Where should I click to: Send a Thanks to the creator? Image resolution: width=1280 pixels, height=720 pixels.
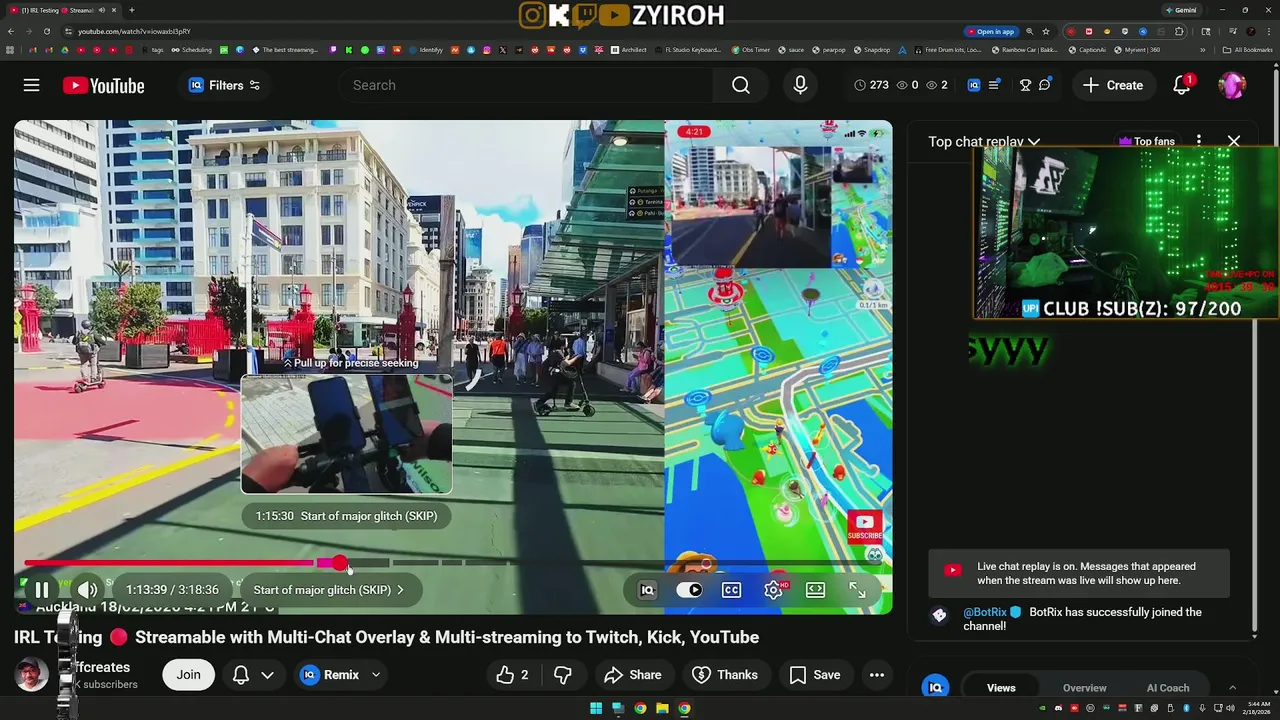click(x=725, y=675)
